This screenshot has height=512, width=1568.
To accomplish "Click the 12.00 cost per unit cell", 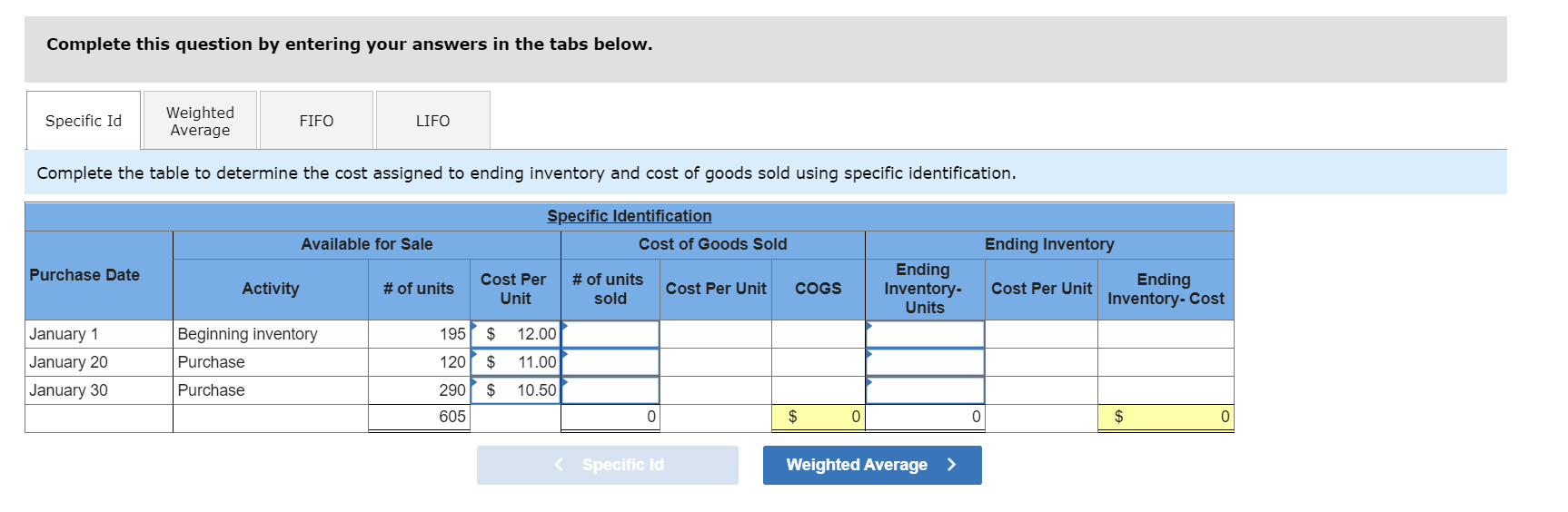I will [x=516, y=334].
